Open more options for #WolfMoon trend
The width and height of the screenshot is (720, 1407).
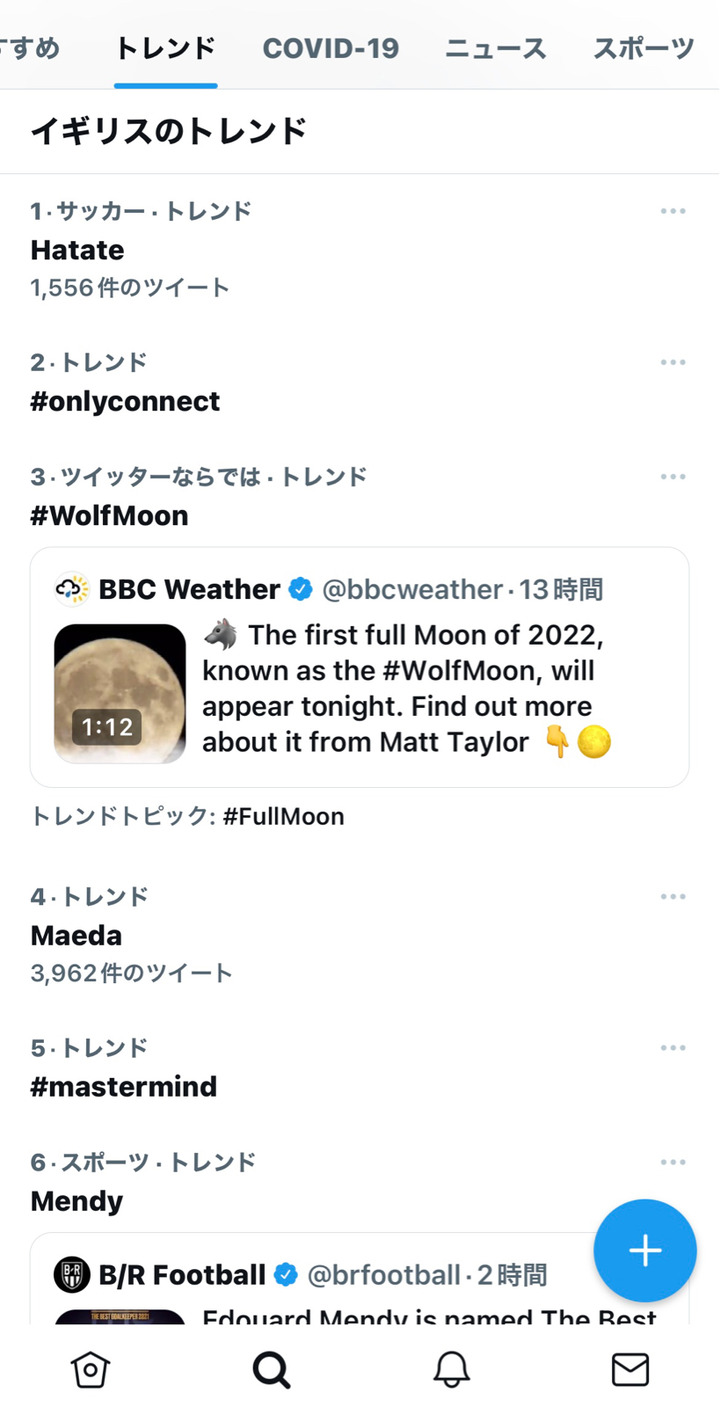click(x=673, y=477)
